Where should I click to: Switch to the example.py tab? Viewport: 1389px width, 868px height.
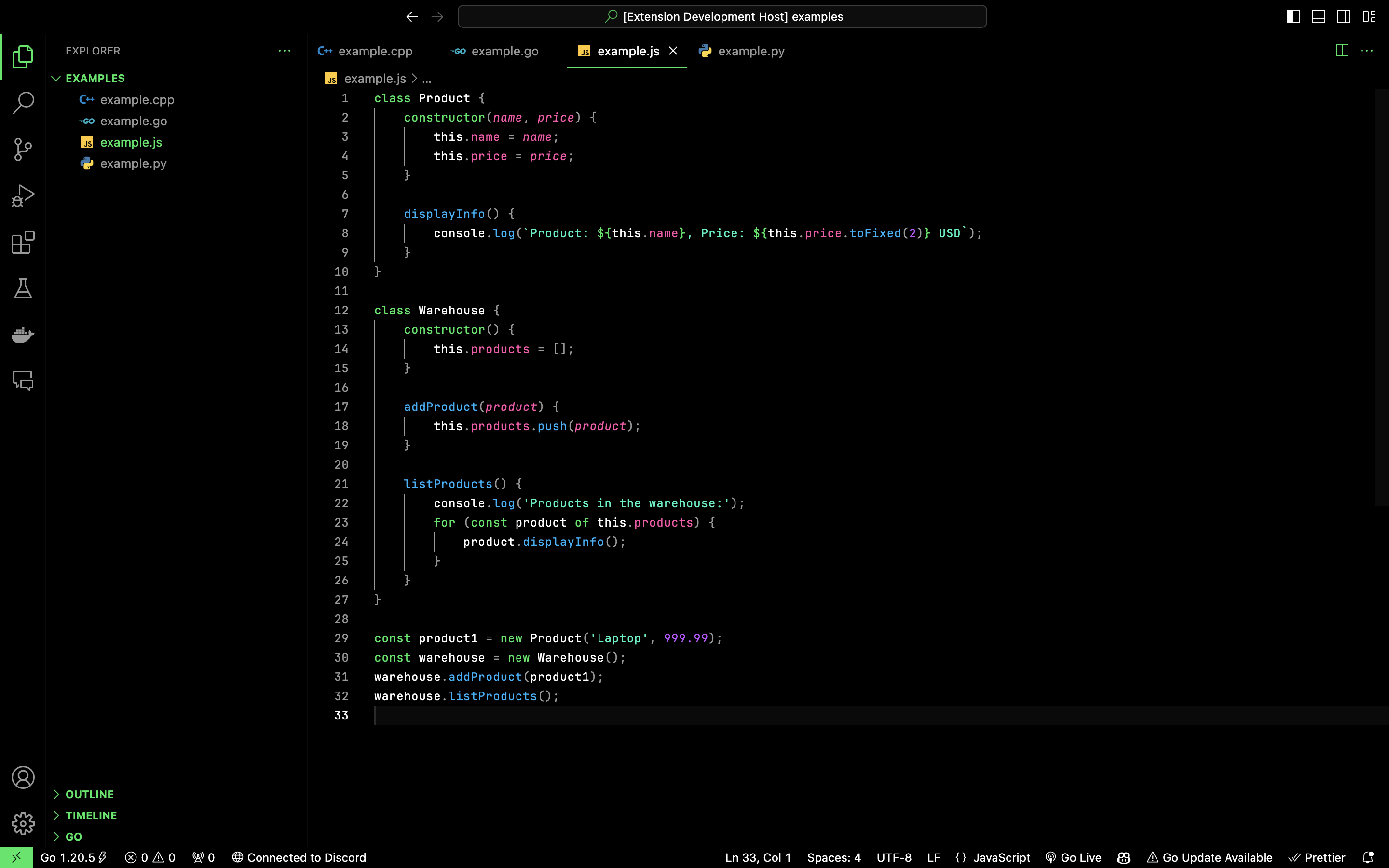751,51
